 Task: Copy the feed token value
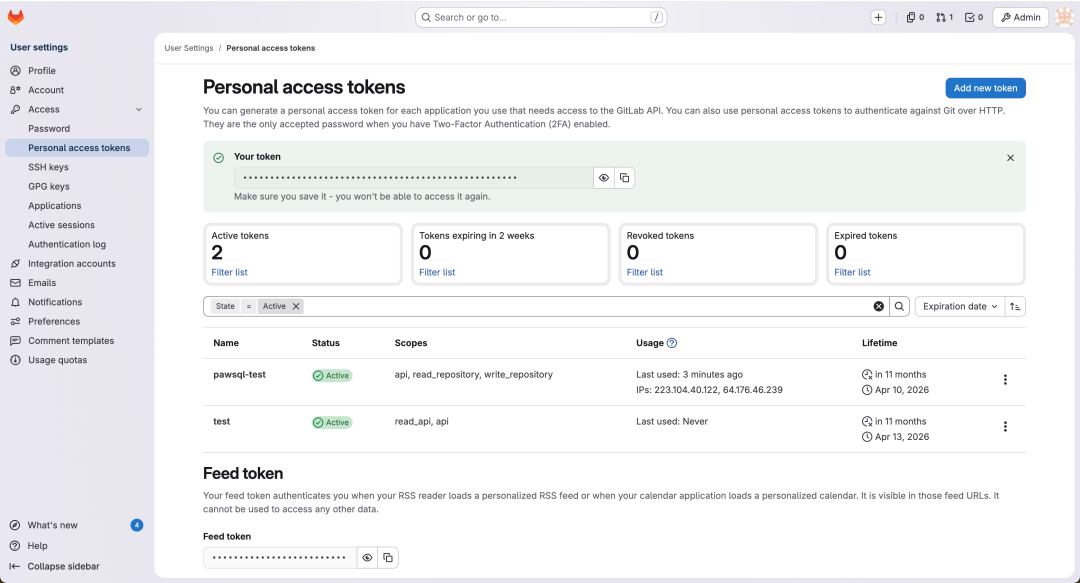coord(388,558)
